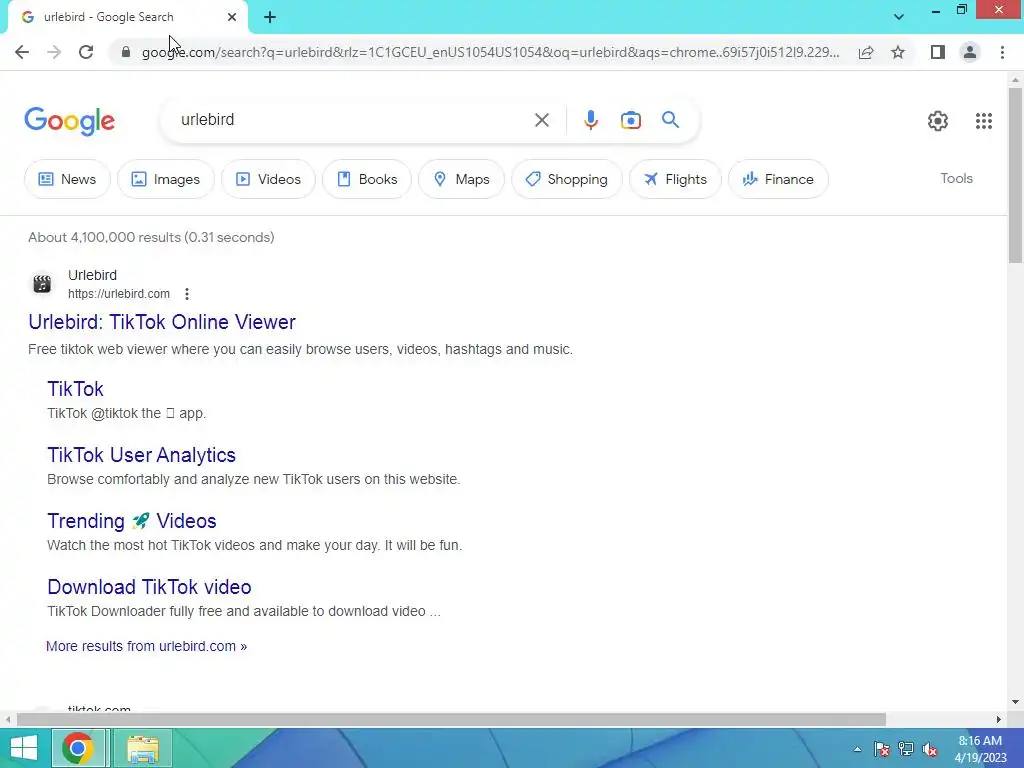The image size is (1024, 768).
Task: Click the https://urlebird.com URL text
Action: tap(119, 294)
